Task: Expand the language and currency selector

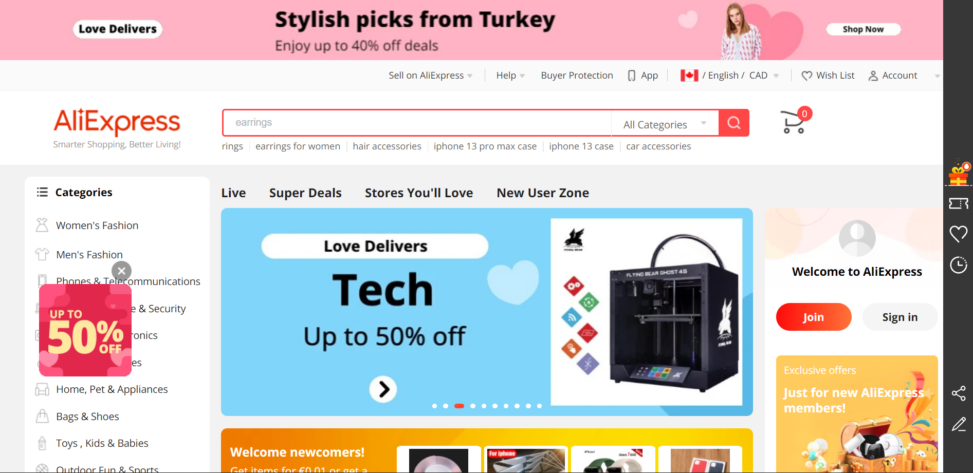Action: coord(730,76)
